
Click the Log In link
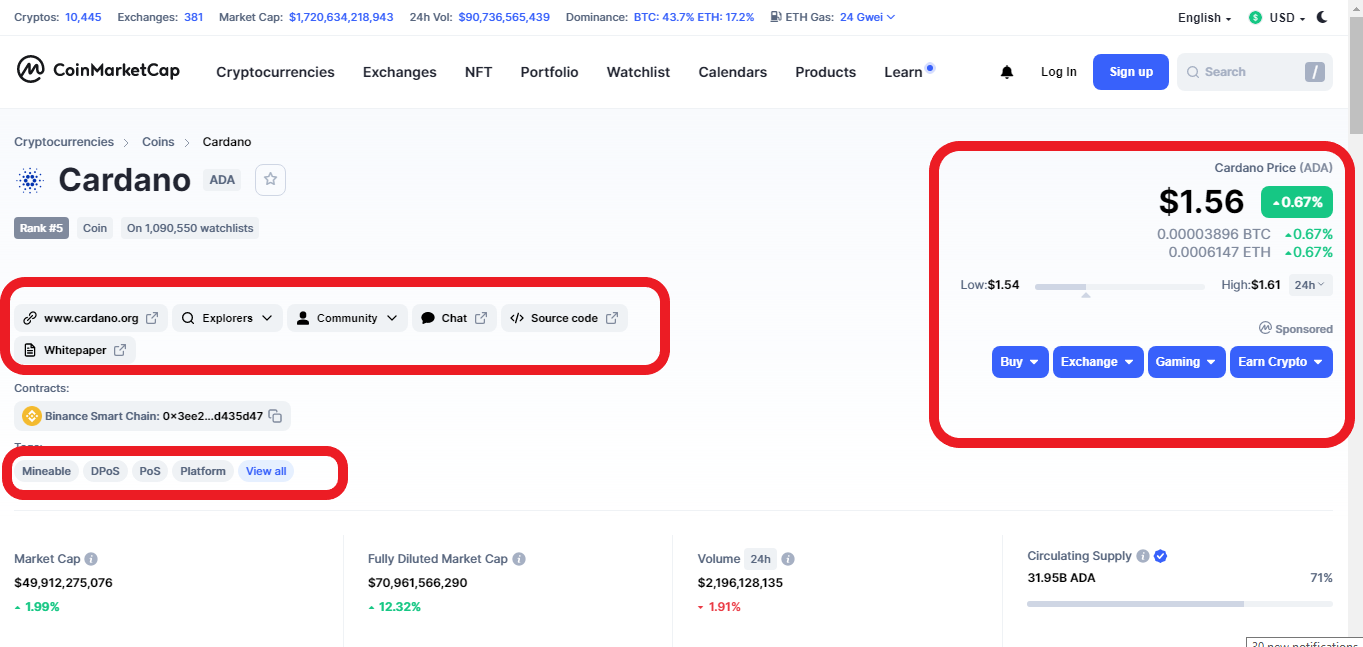coord(1059,72)
